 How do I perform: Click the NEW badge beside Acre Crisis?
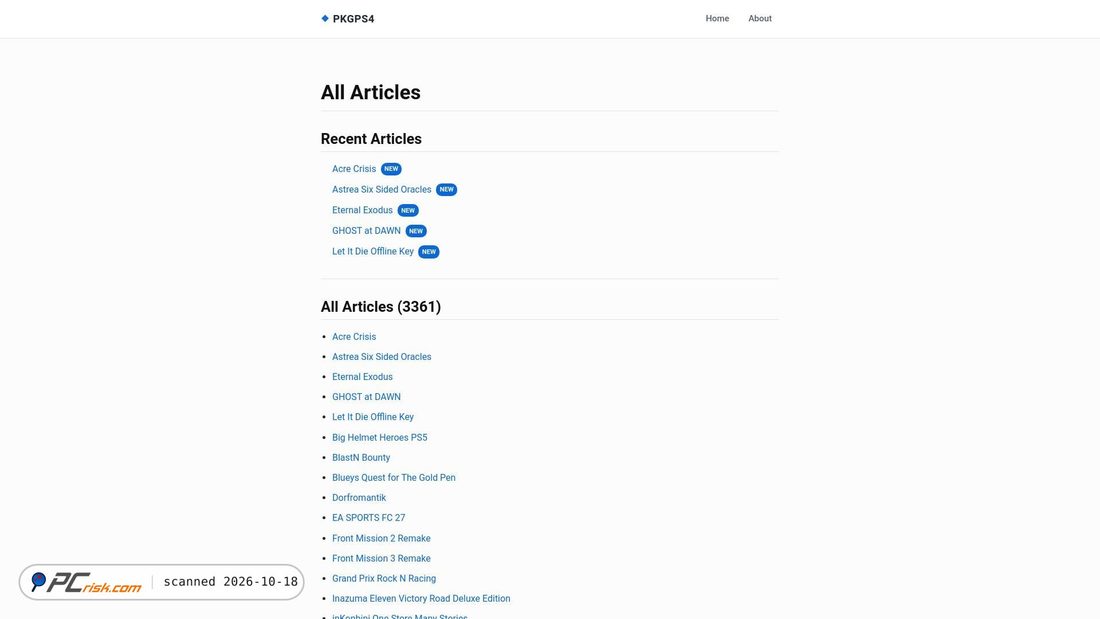pyautogui.click(x=391, y=169)
